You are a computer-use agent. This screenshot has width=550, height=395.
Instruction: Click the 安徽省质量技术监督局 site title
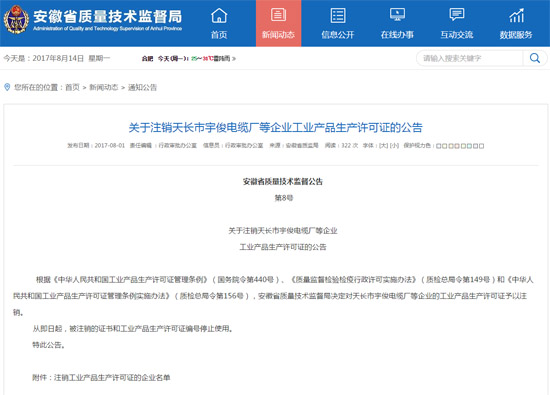click(x=108, y=16)
